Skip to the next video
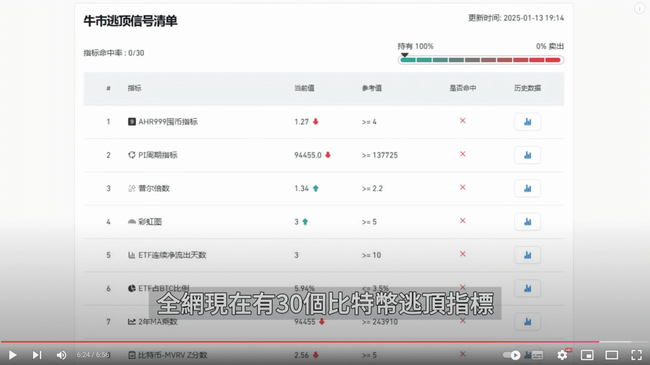 37,355
